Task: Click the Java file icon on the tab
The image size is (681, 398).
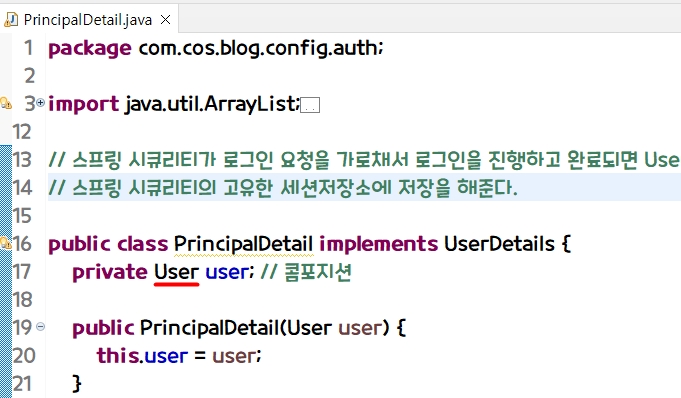Action: point(11,20)
